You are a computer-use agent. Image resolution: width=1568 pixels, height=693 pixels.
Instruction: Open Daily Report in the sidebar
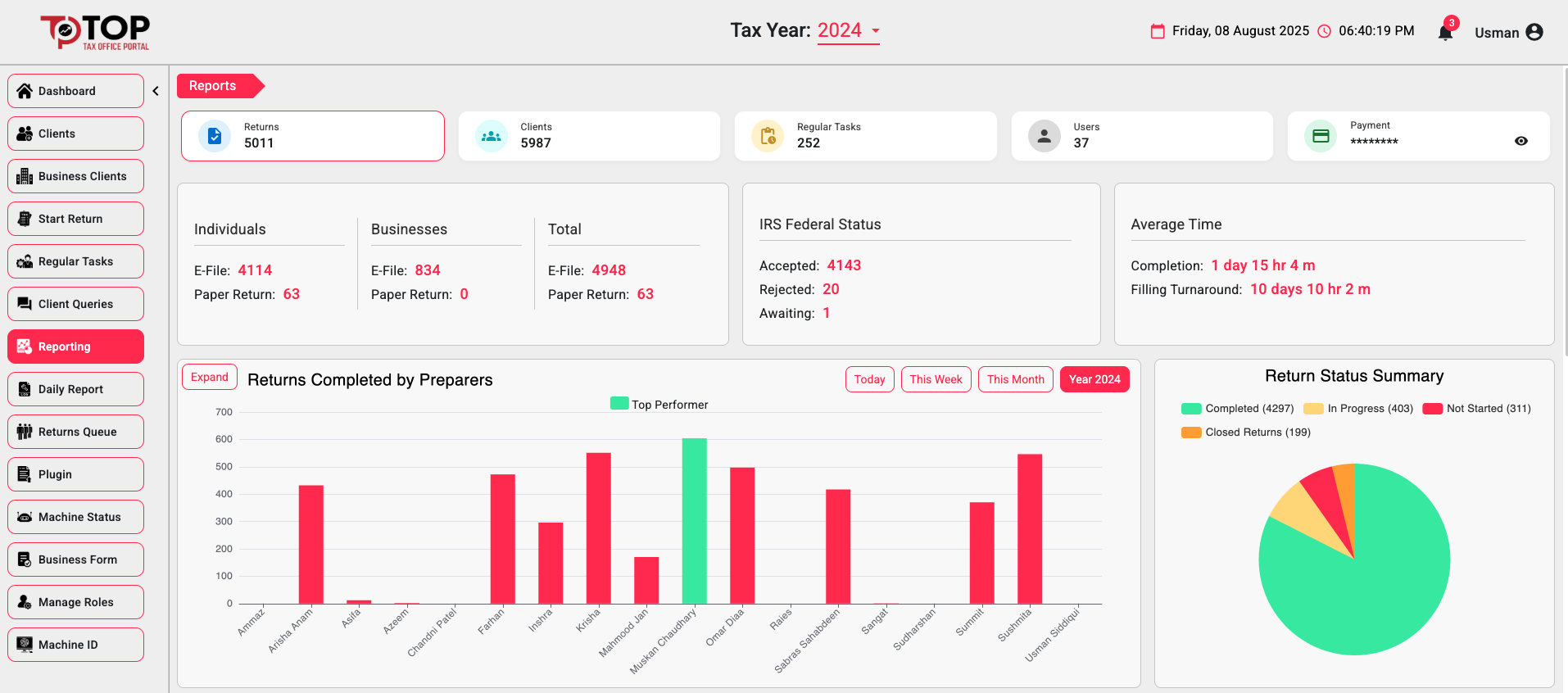coord(75,389)
